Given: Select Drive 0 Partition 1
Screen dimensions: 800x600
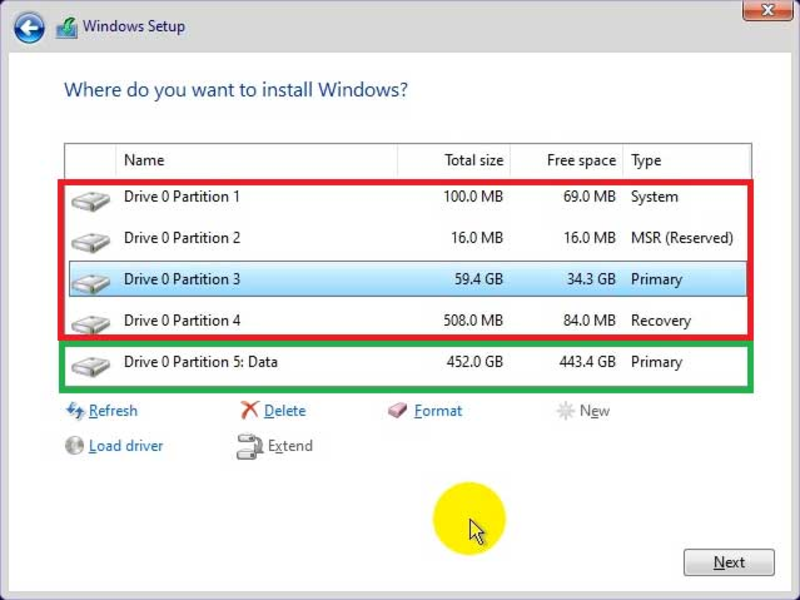Looking at the screenshot, I should tap(408, 197).
